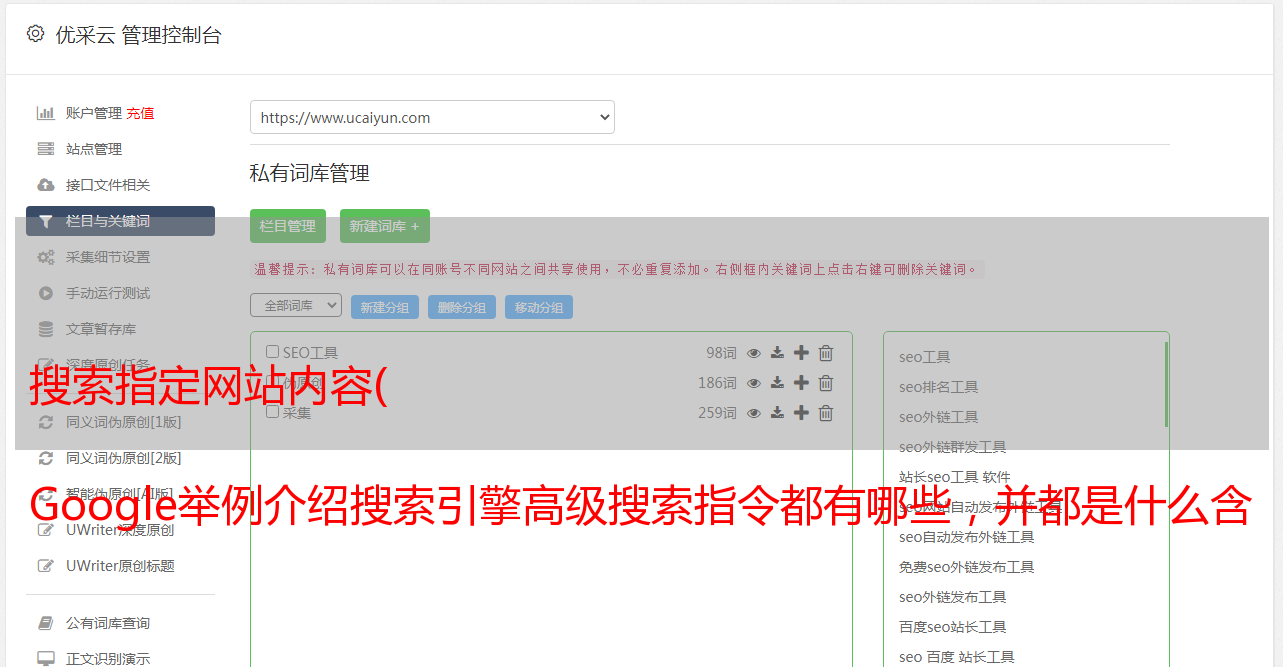Screen dimensions: 1283x667
Task: Click the monitor icon for 正文识别演示
Action: click(45, 659)
